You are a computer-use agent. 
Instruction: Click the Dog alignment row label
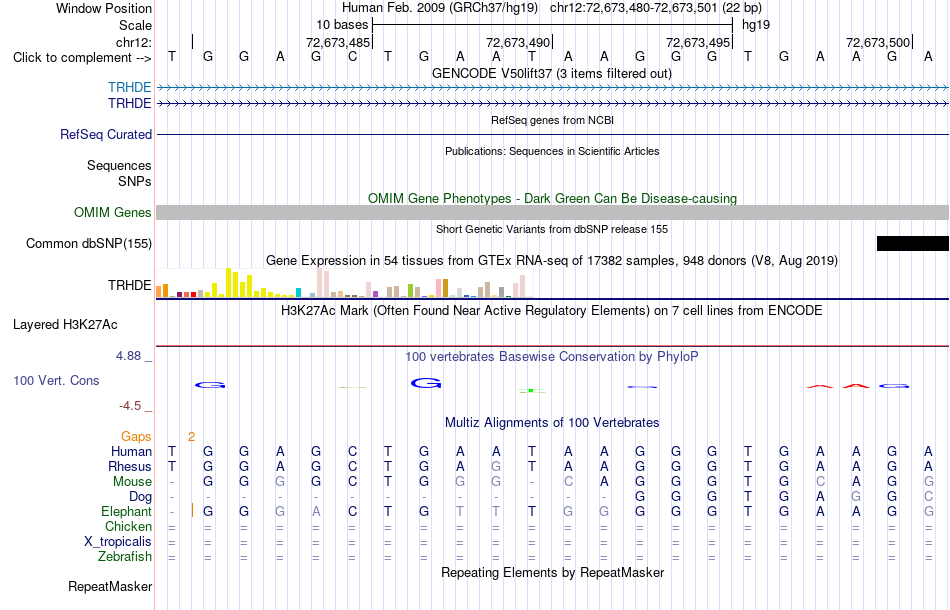(141, 497)
